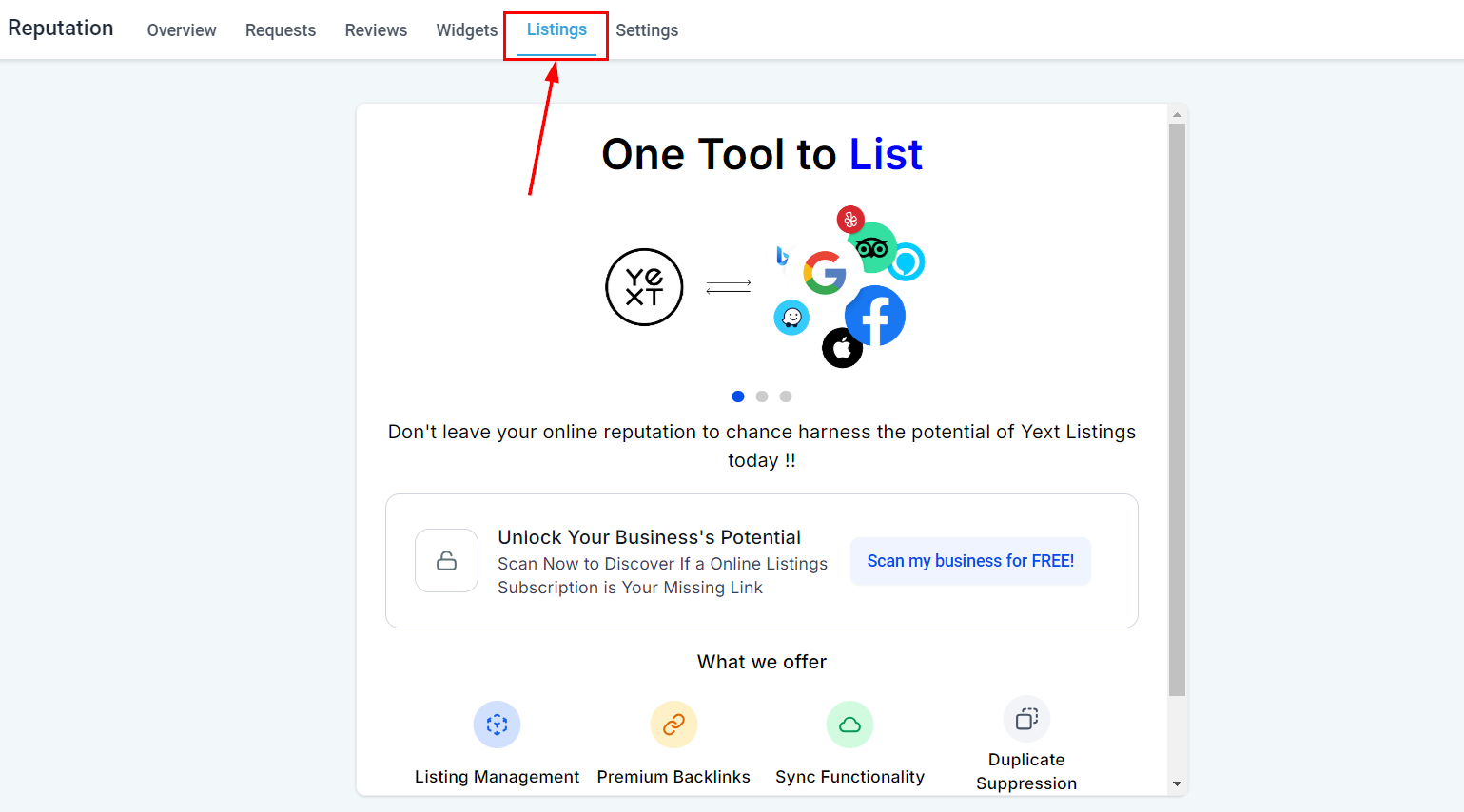Click the Waze smiley icon

click(791, 317)
